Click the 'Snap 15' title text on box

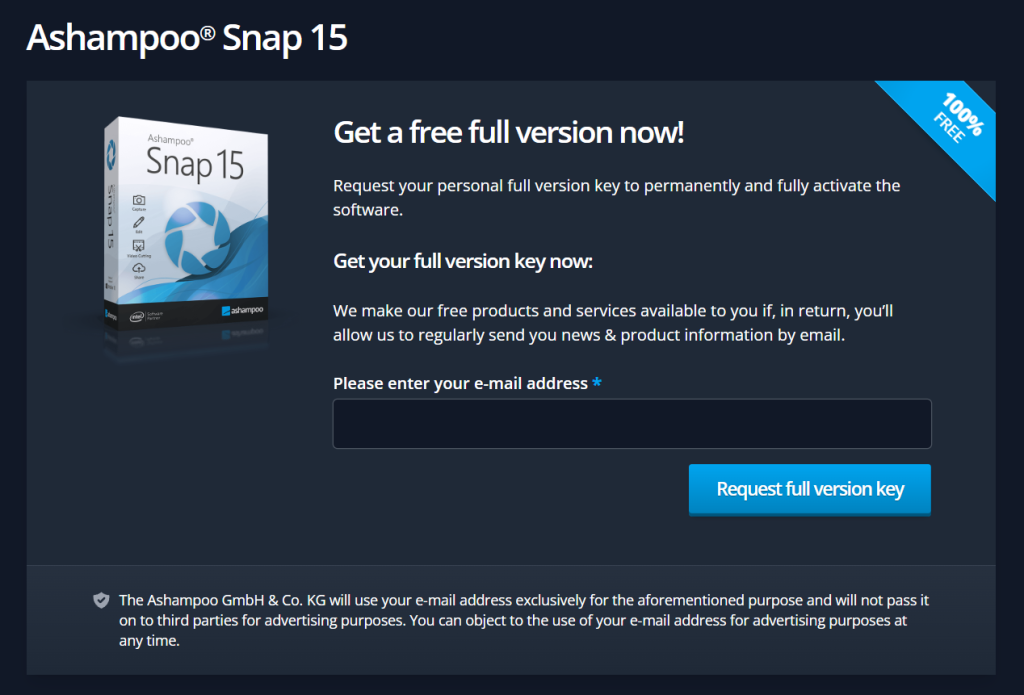pos(195,165)
